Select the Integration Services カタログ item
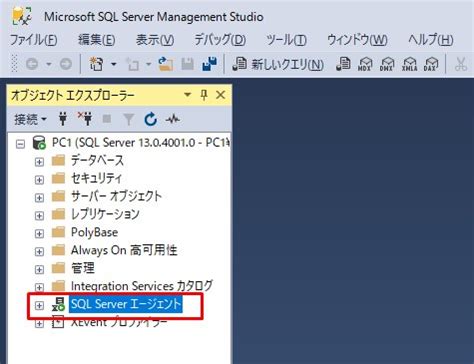 (x=142, y=286)
